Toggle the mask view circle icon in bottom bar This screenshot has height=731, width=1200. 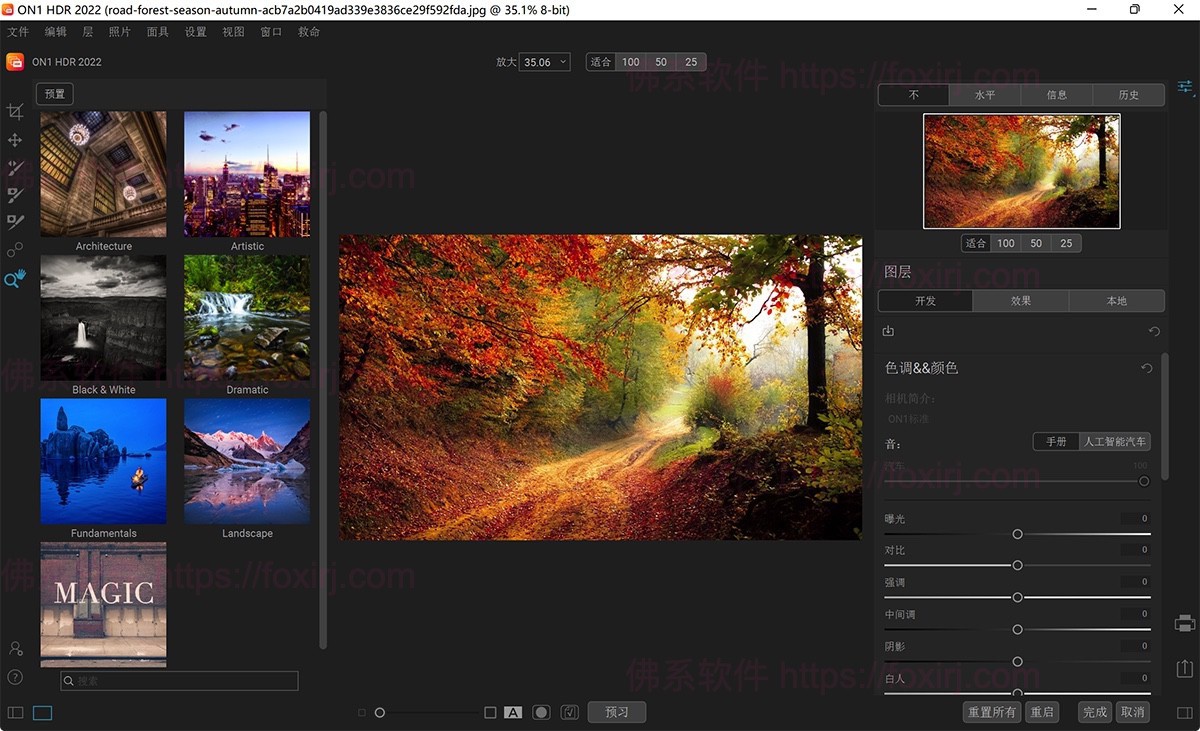coord(541,713)
